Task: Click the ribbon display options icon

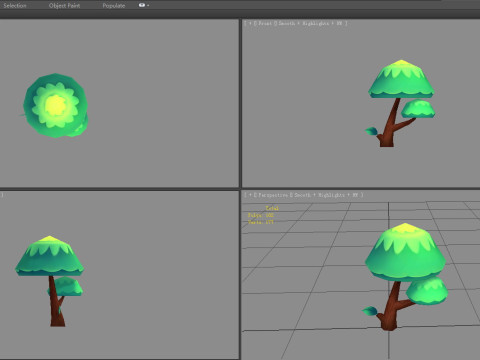Action: 142,5
